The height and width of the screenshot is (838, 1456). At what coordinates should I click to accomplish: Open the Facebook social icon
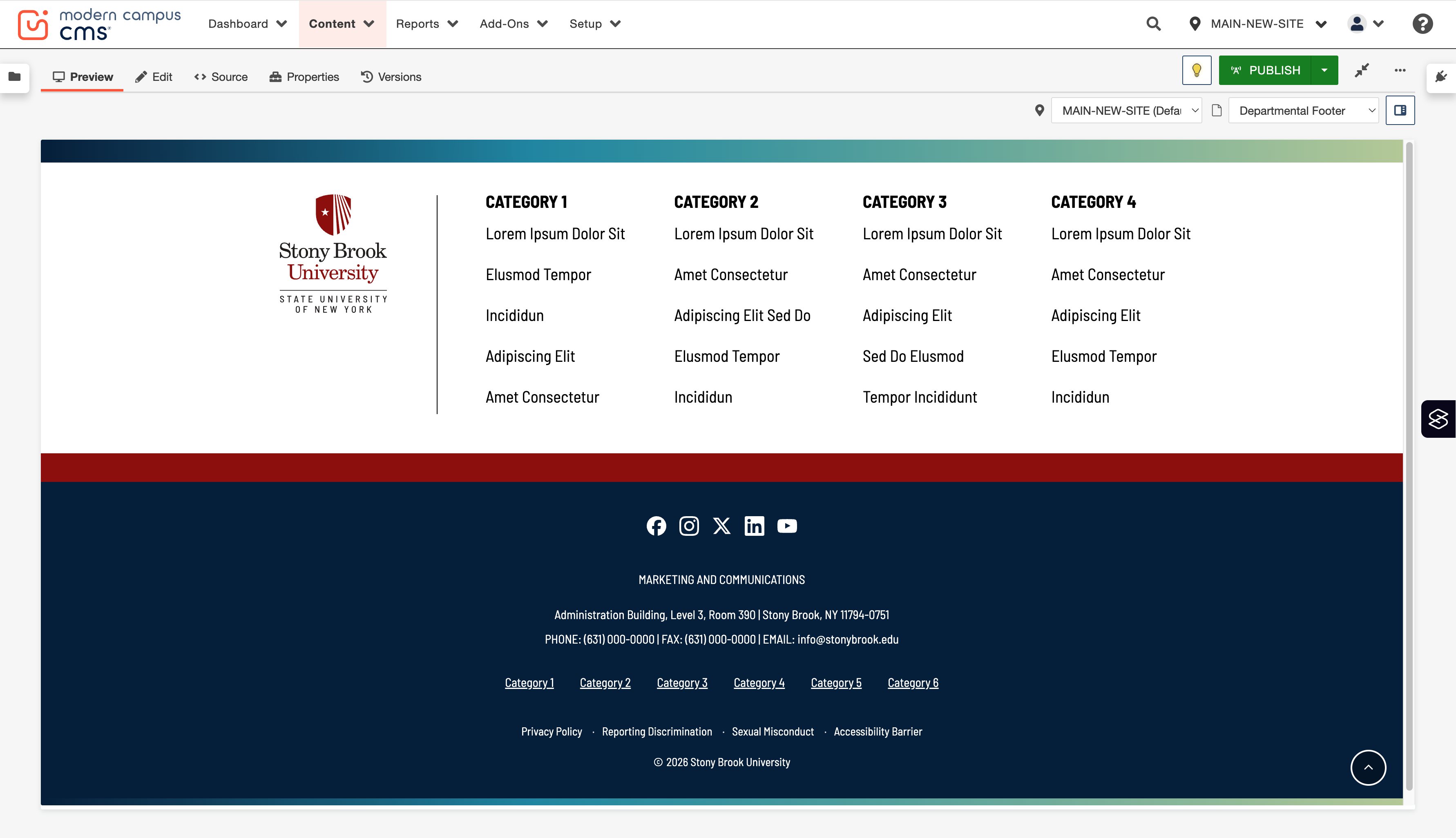(657, 526)
